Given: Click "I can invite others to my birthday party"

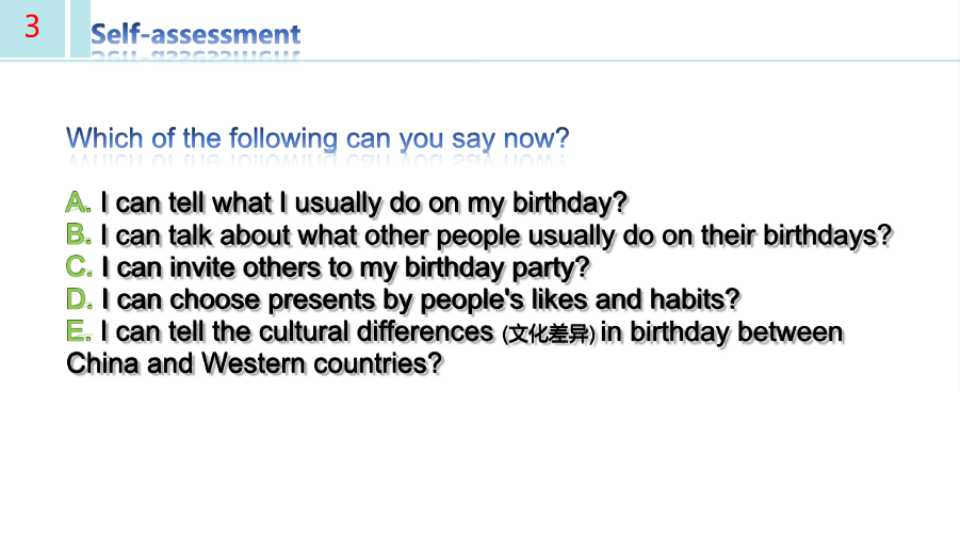Looking at the screenshot, I should coord(345,268).
